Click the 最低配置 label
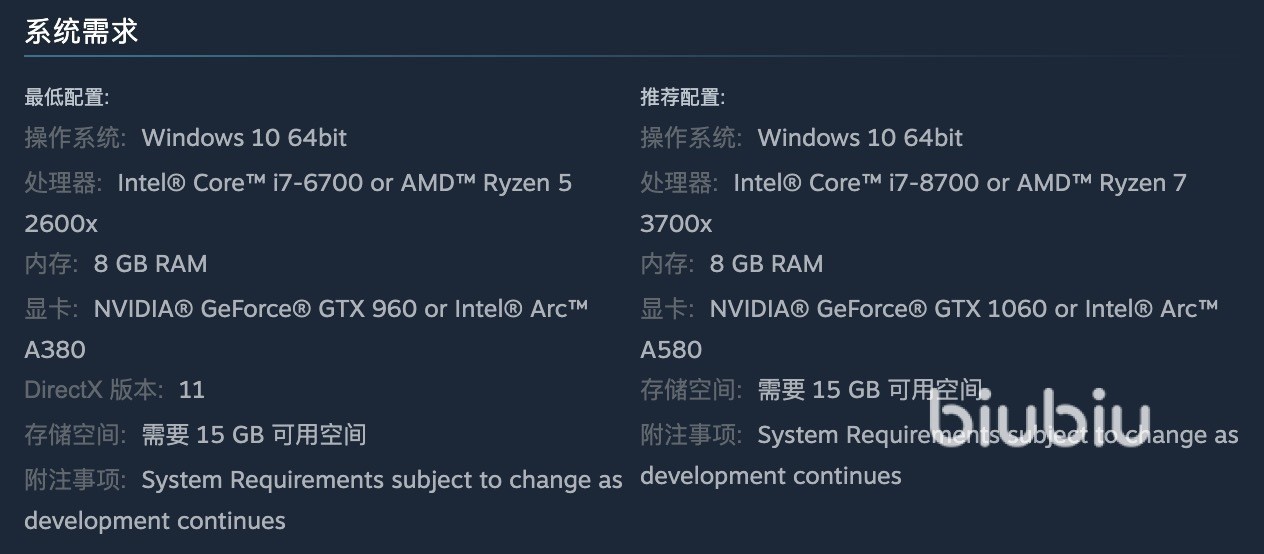1264x554 pixels. coord(66,97)
